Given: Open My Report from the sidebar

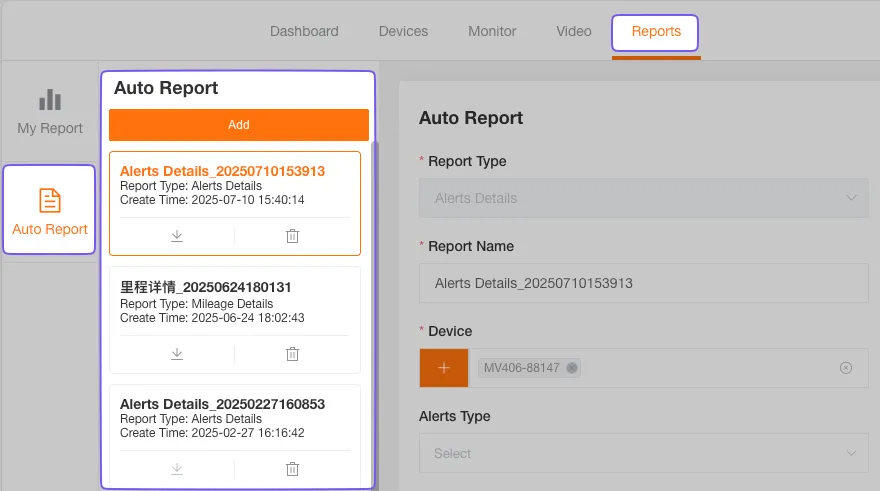Looking at the screenshot, I should tap(50, 112).
